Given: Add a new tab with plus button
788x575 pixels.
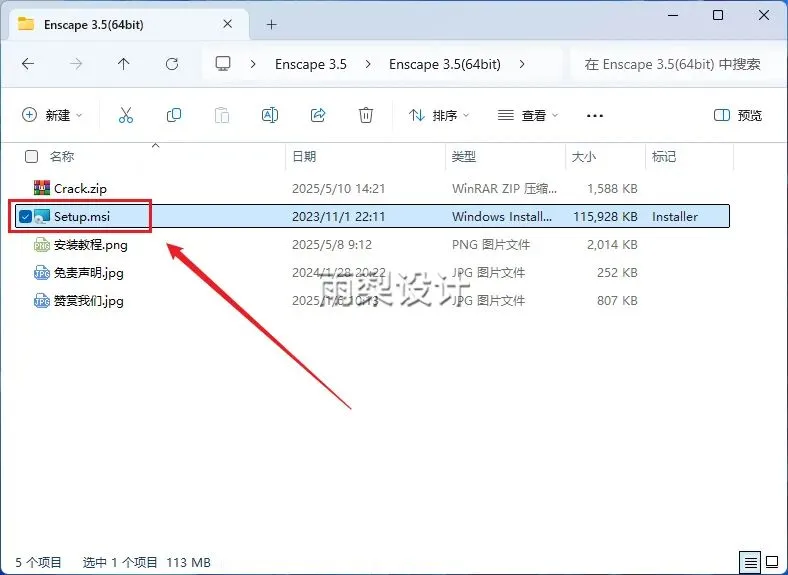Looking at the screenshot, I should coord(272,25).
